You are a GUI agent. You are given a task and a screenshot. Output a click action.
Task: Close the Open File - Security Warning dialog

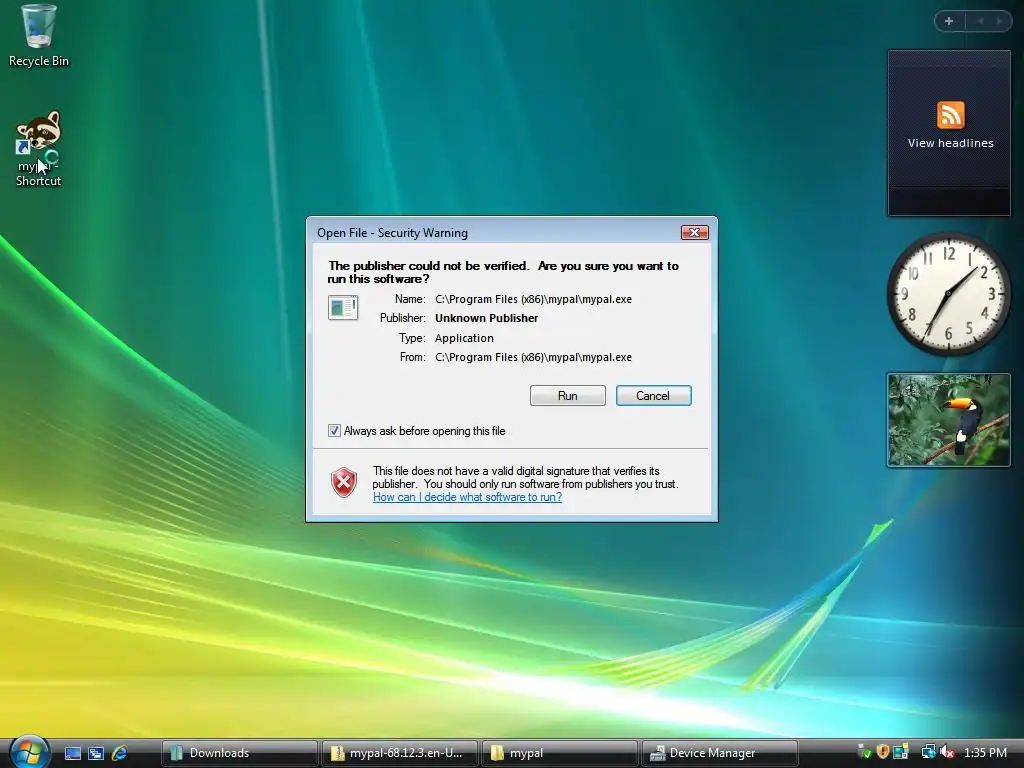pos(694,232)
